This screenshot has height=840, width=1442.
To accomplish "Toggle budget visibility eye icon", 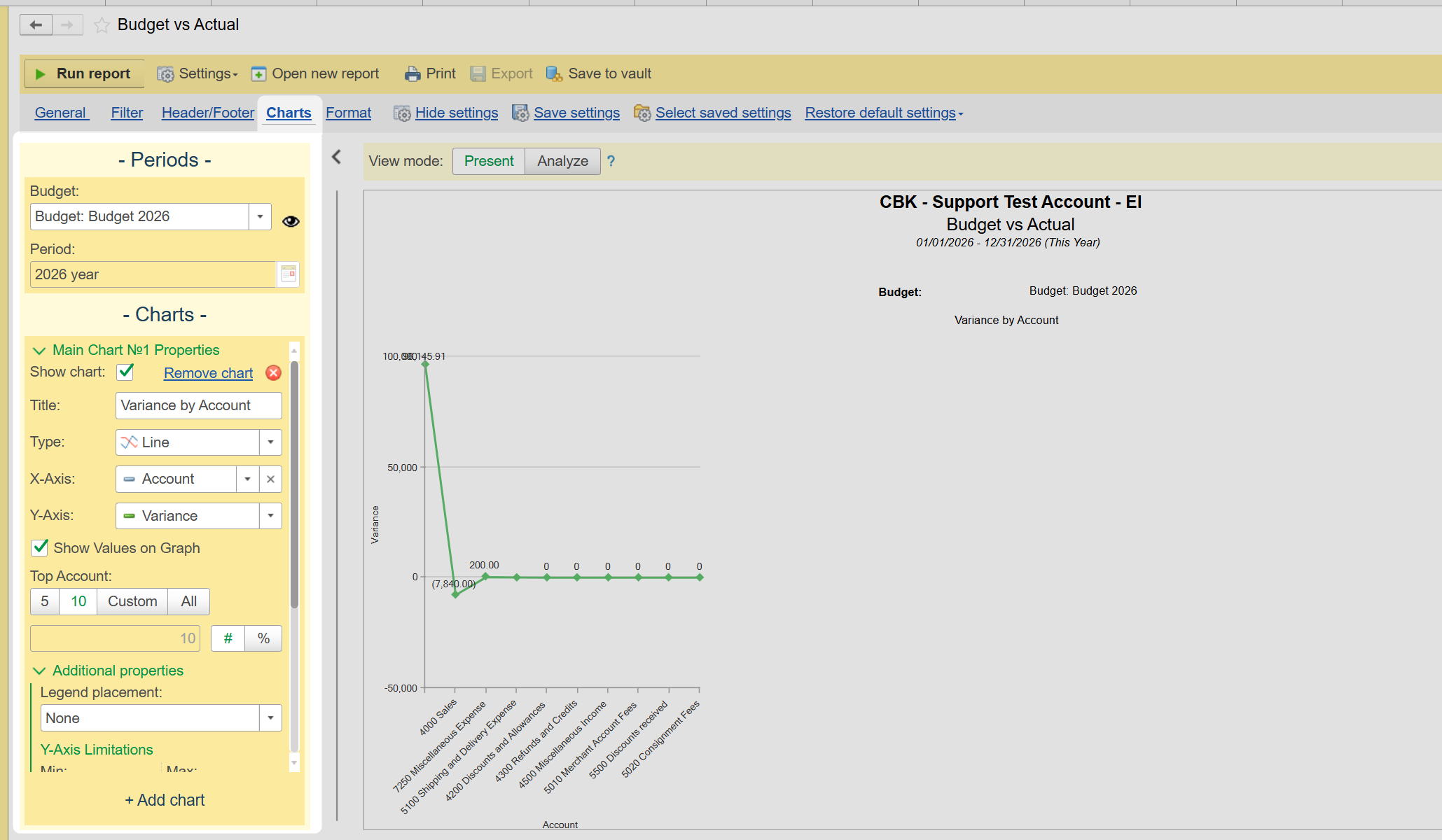I will click(291, 221).
